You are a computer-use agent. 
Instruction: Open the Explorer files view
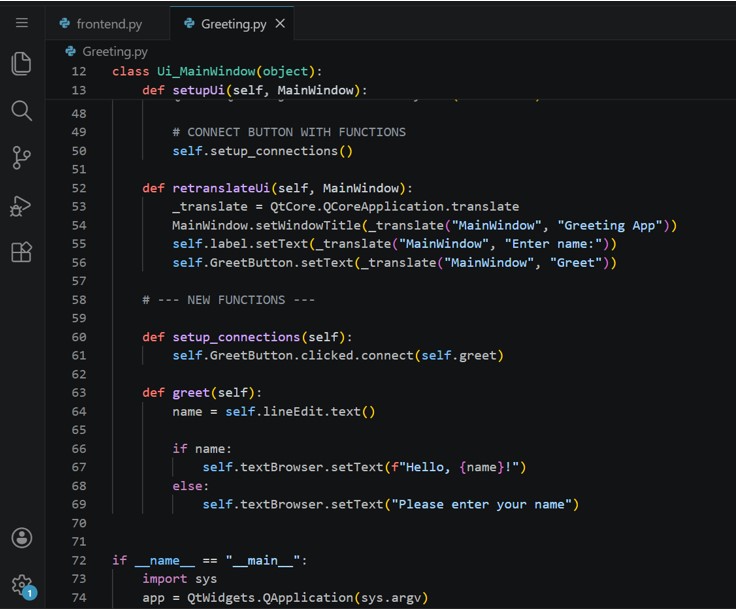pos(22,64)
